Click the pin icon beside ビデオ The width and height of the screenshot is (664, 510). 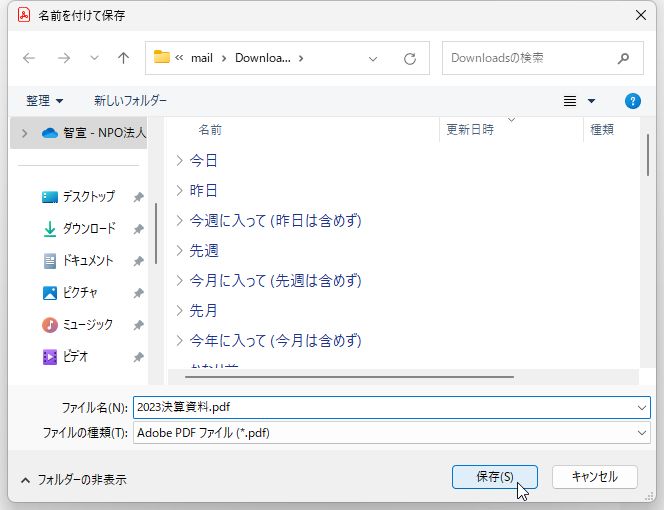[138, 358]
